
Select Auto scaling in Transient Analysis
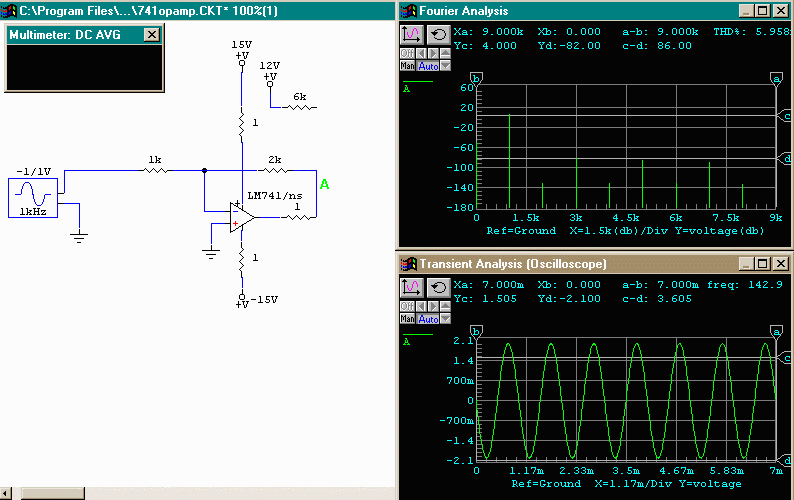click(x=427, y=319)
